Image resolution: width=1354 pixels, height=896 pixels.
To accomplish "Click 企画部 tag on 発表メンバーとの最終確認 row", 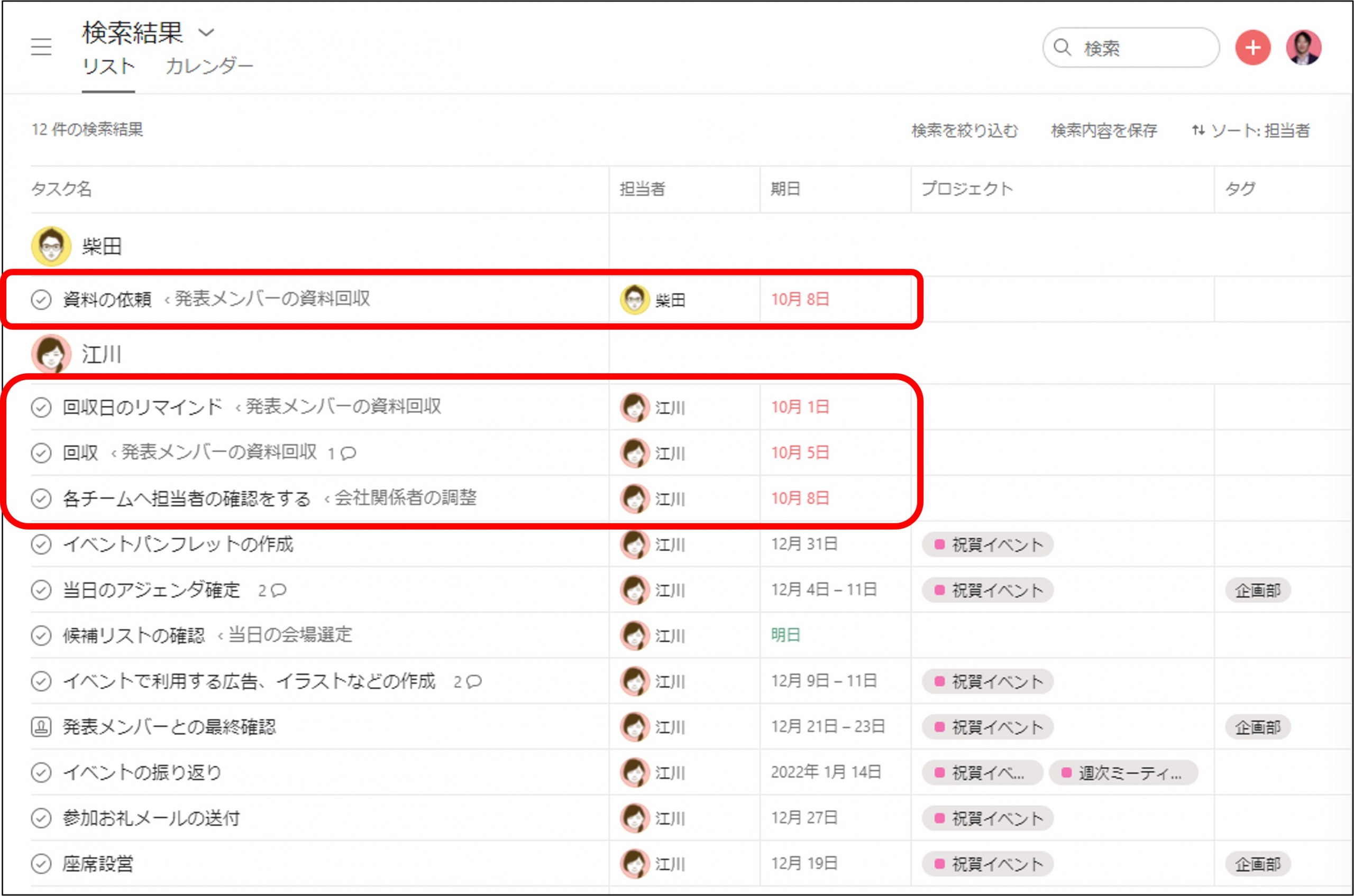I will click(x=1257, y=727).
